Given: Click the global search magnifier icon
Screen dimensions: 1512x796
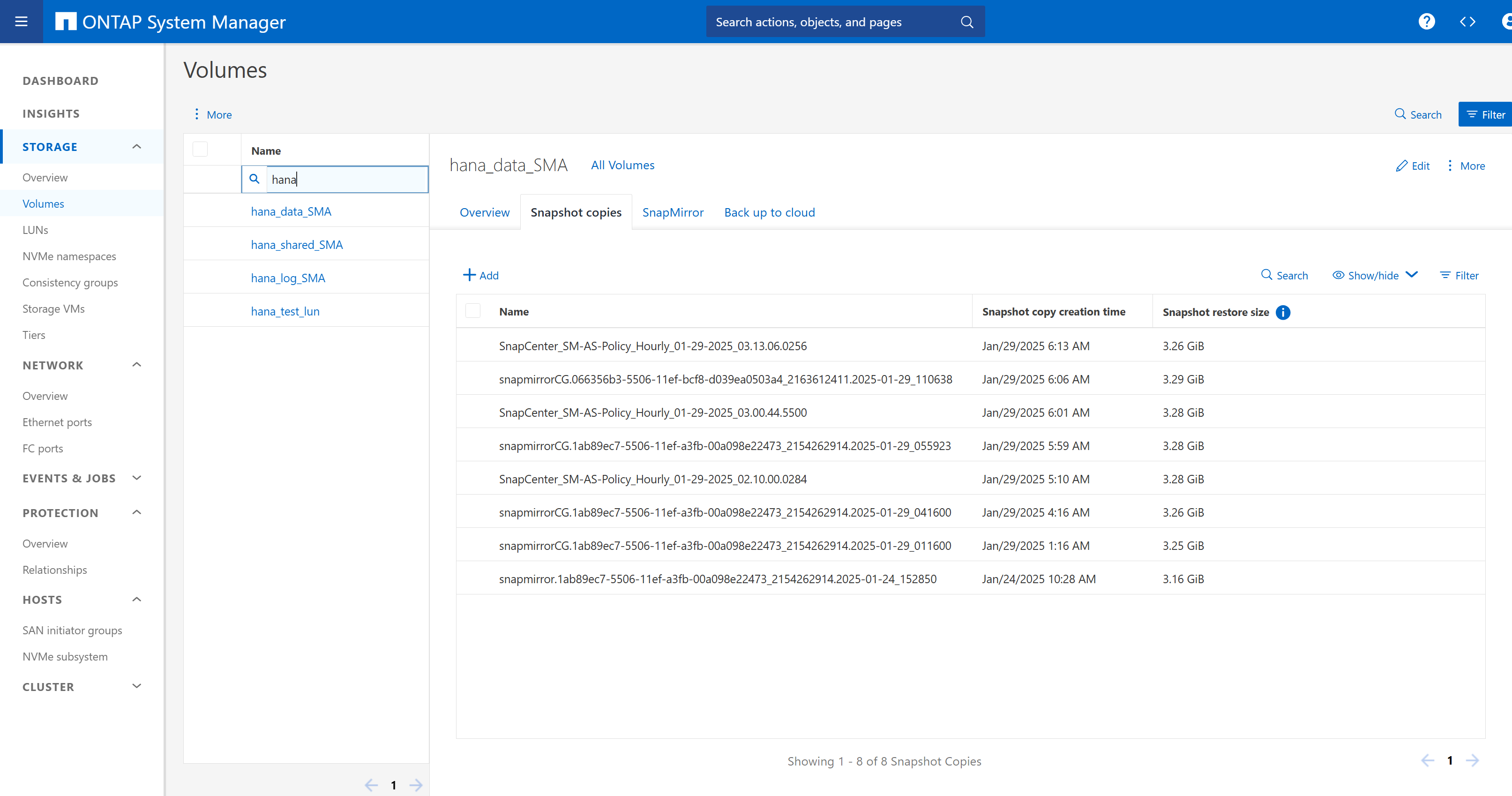Looking at the screenshot, I should click(967, 23).
